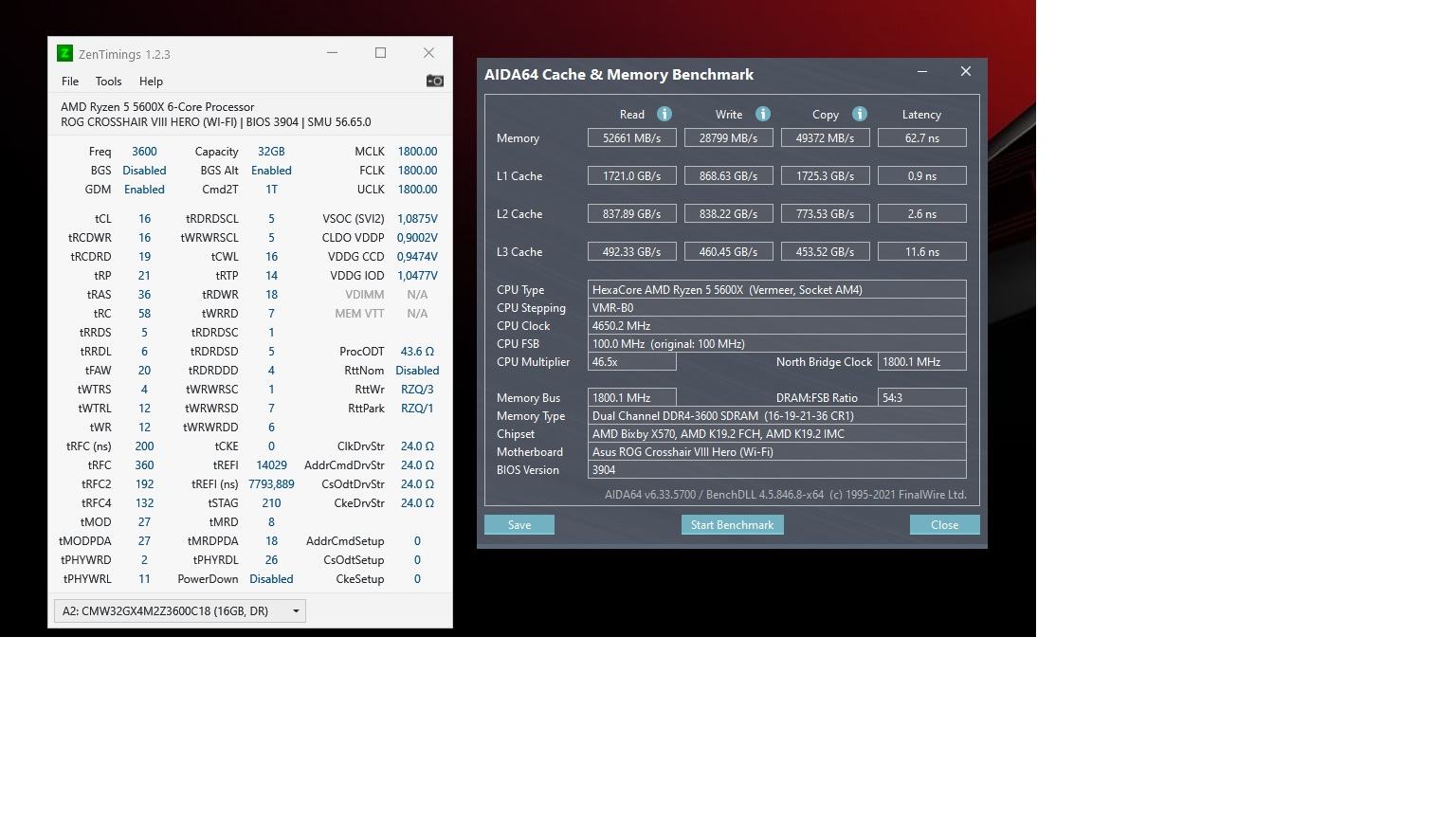Click the CPU Type field HexaCore AMD Ryzen
Image resolution: width=1456 pixels, height=819 pixels.
(x=776, y=290)
